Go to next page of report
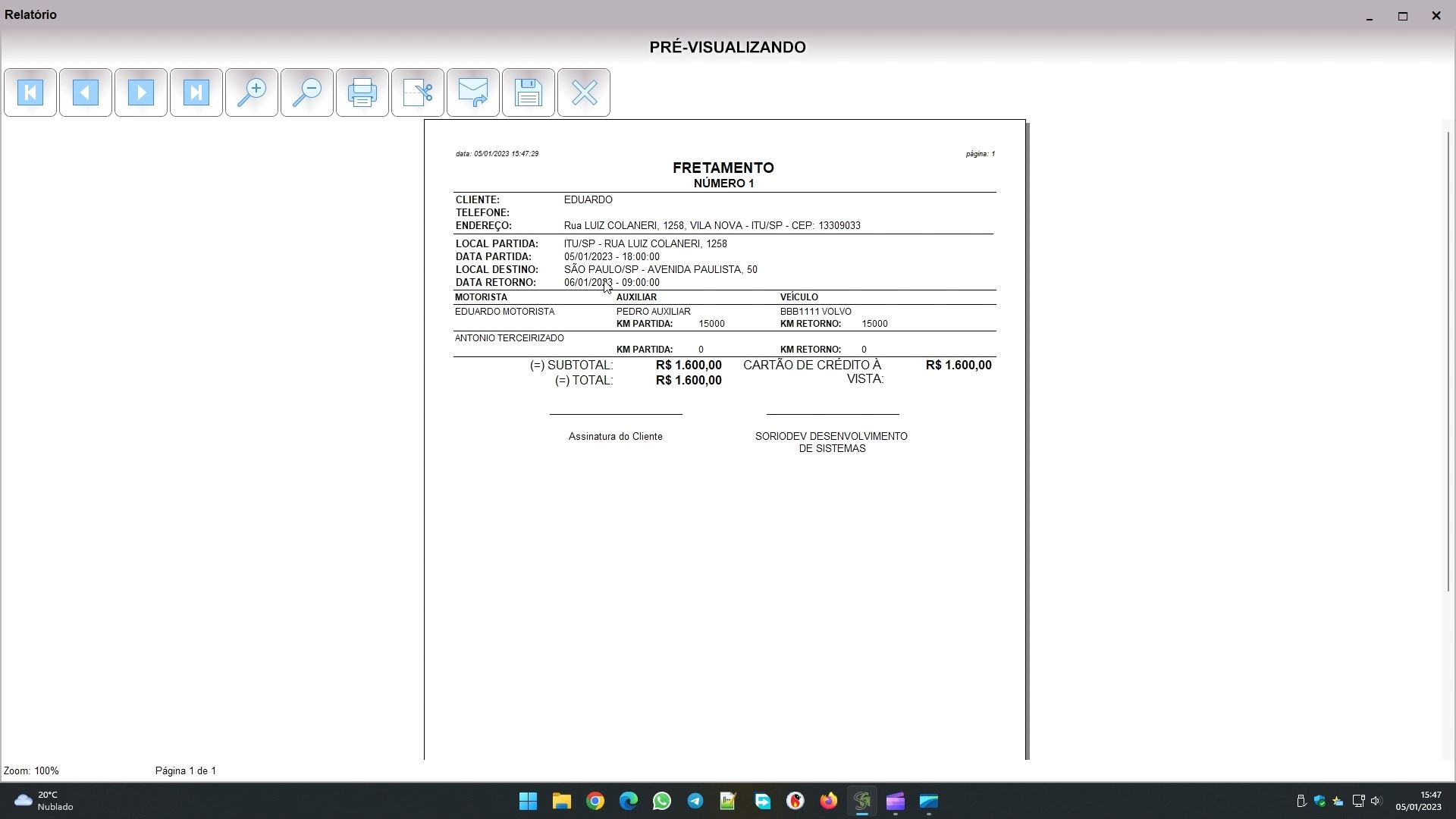This screenshot has width=1456, height=819. pyautogui.click(x=141, y=93)
